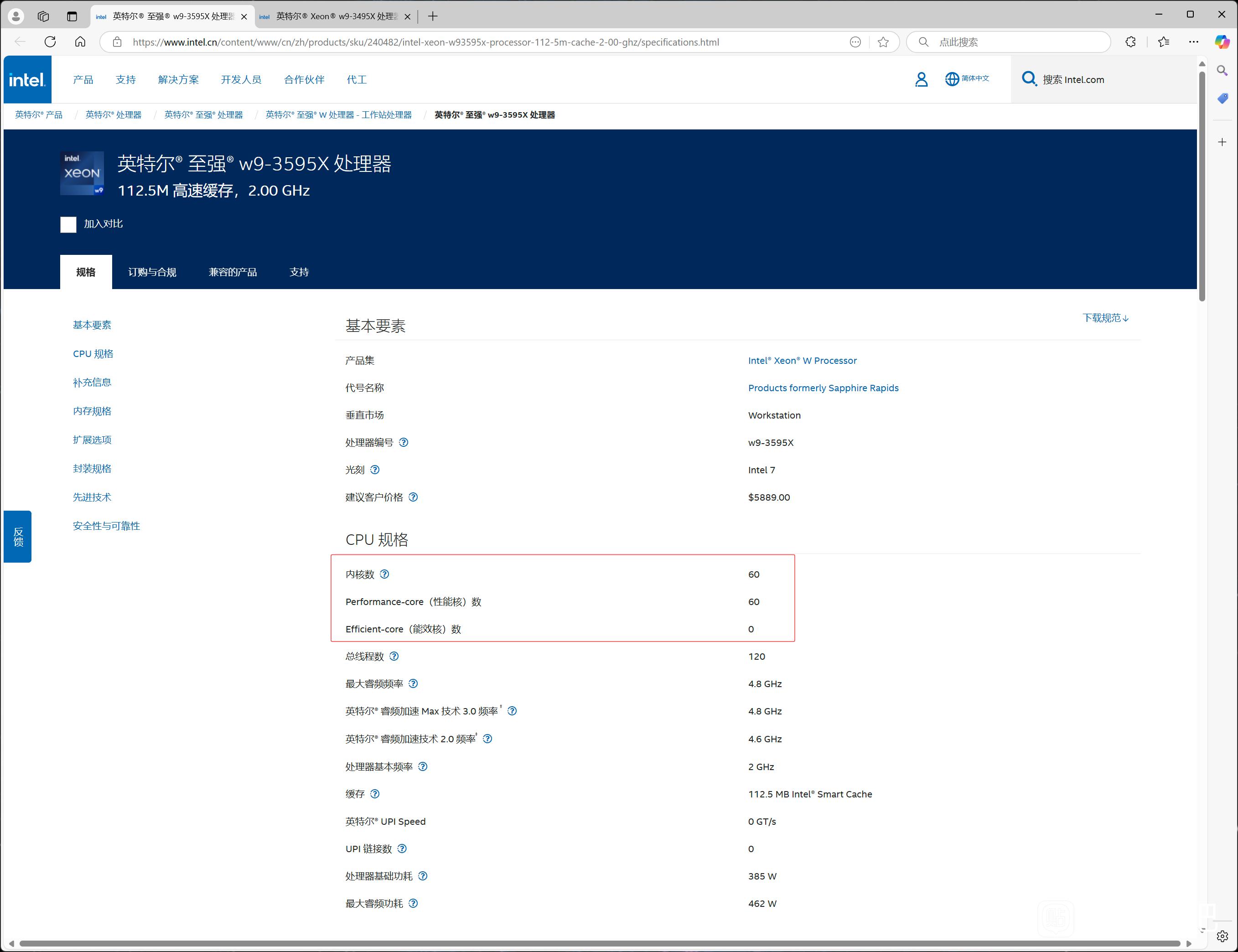Open the 支持 top navigation menu

[126, 79]
